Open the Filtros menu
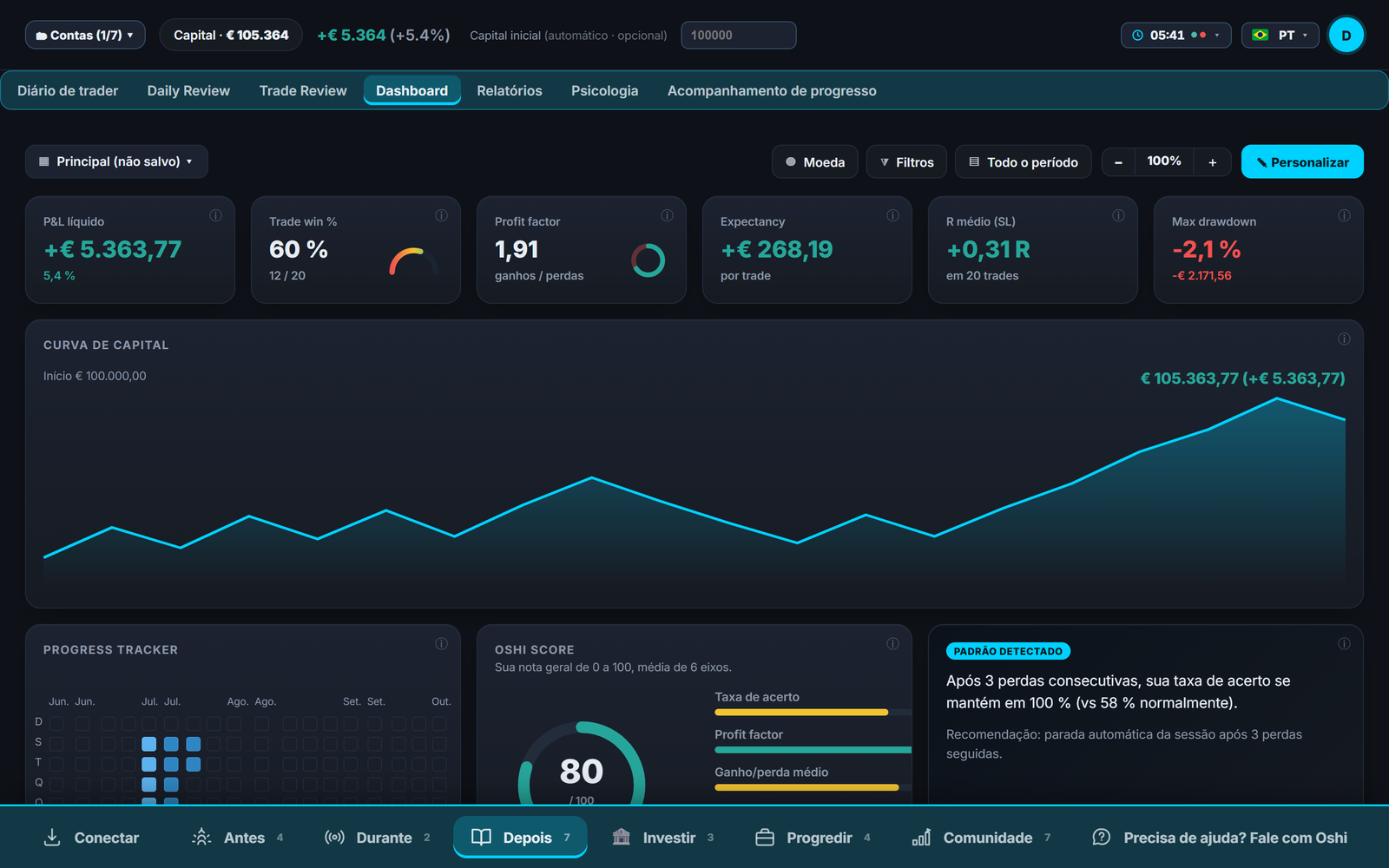The width and height of the screenshot is (1389, 868). [x=906, y=162]
